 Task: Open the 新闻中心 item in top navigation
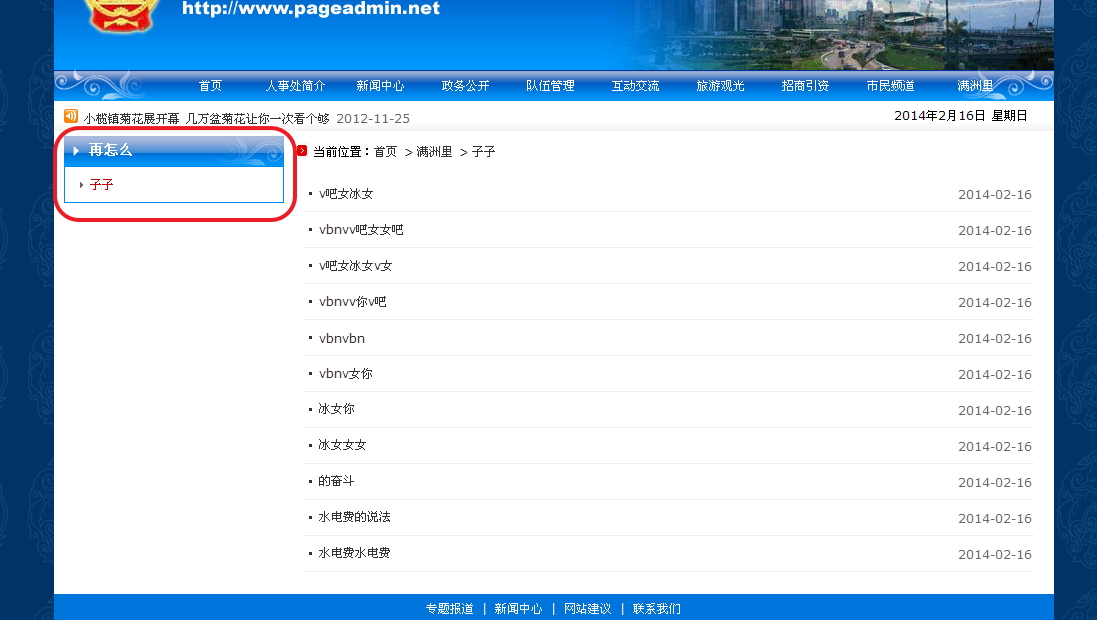pyautogui.click(x=380, y=86)
